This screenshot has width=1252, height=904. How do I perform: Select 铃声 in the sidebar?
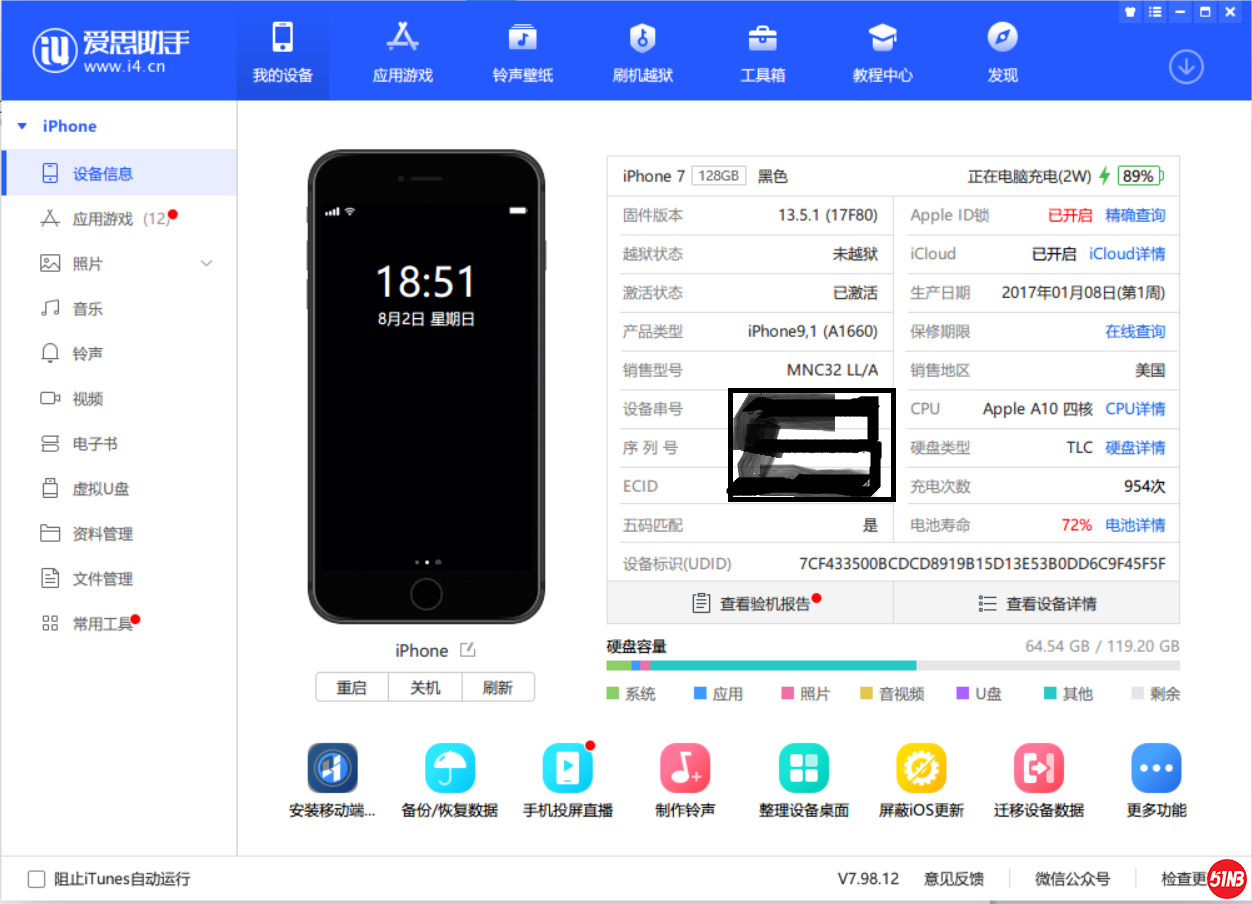tap(120, 353)
